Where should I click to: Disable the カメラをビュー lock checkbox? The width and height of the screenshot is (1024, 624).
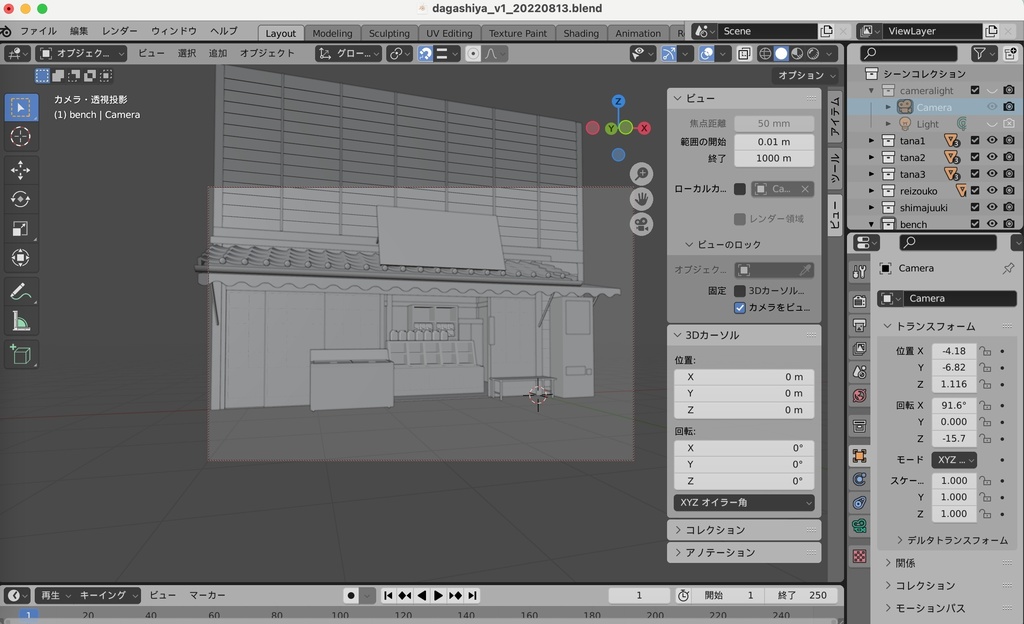[x=742, y=307]
